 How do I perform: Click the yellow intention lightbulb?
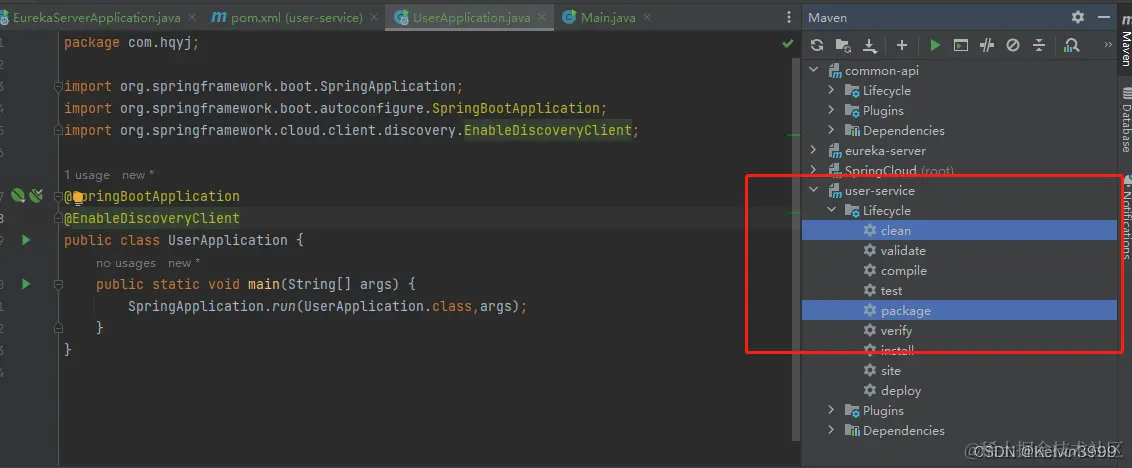[77, 197]
